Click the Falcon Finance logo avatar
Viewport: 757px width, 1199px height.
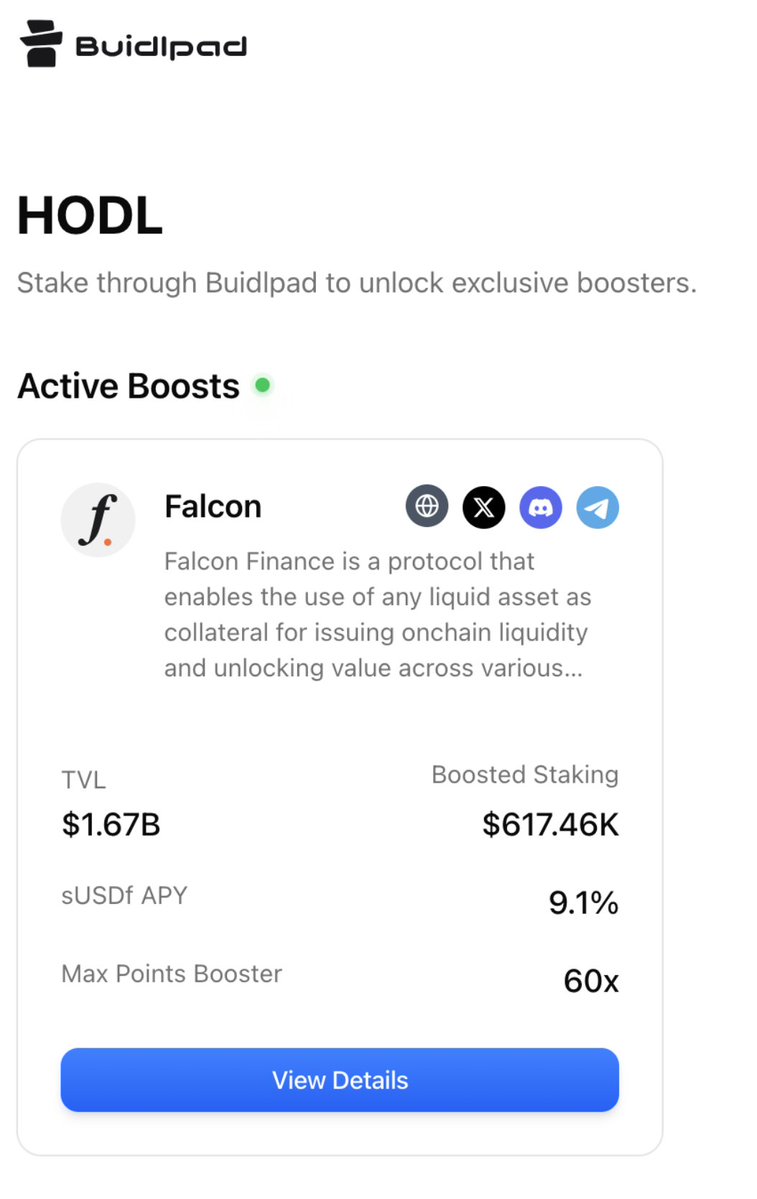coord(98,519)
